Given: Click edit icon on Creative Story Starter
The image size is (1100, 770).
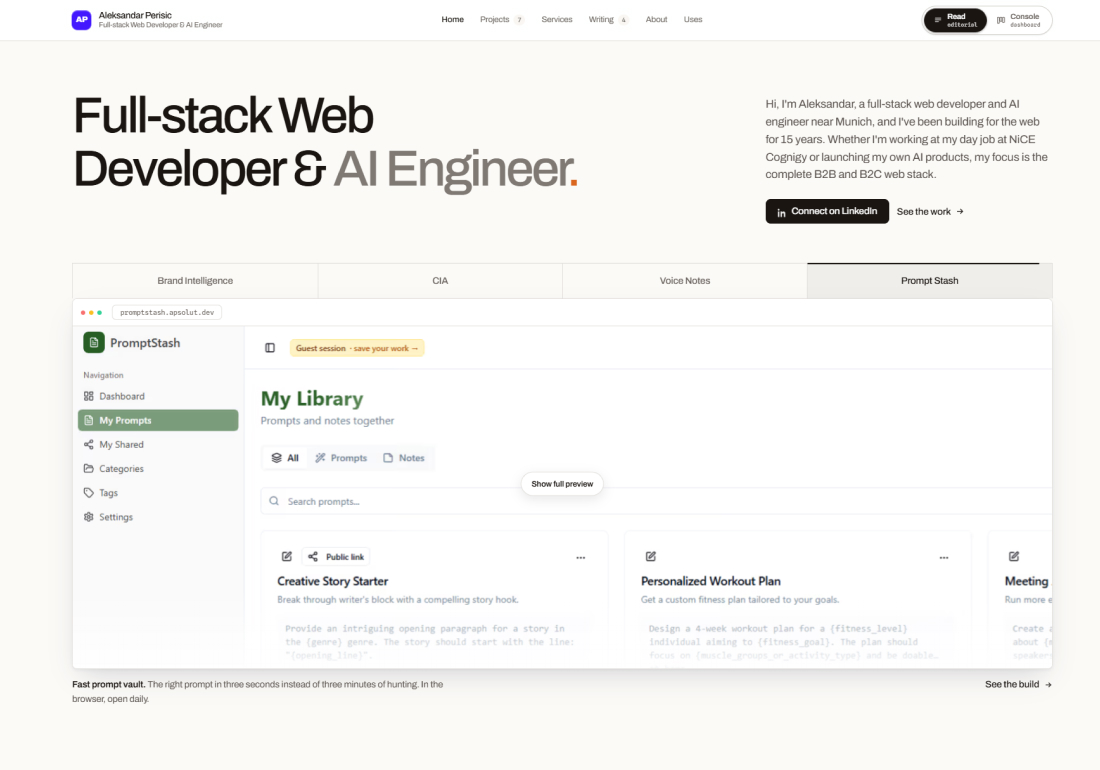Looking at the screenshot, I should [x=287, y=556].
